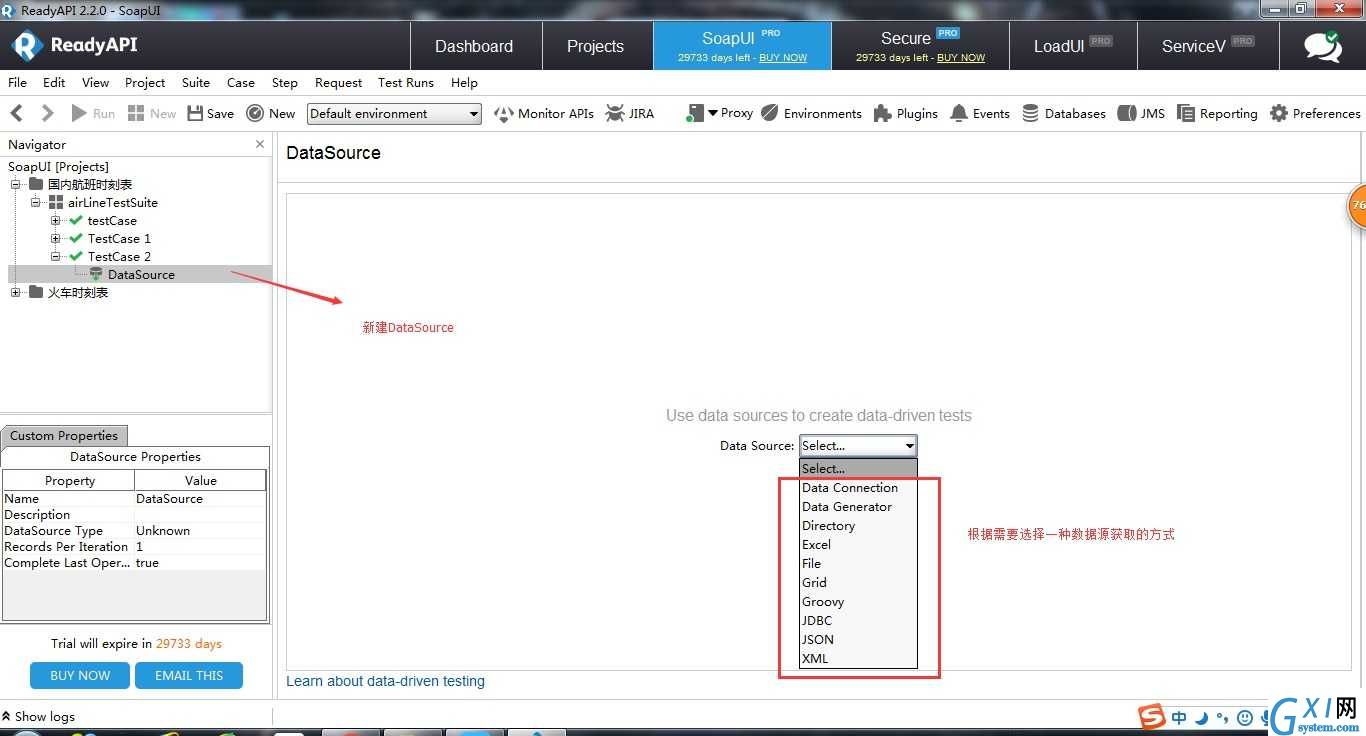Image resolution: width=1366 pixels, height=736 pixels.
Task: Click smiley icon in IME bar
Action: pos(1244,717)
